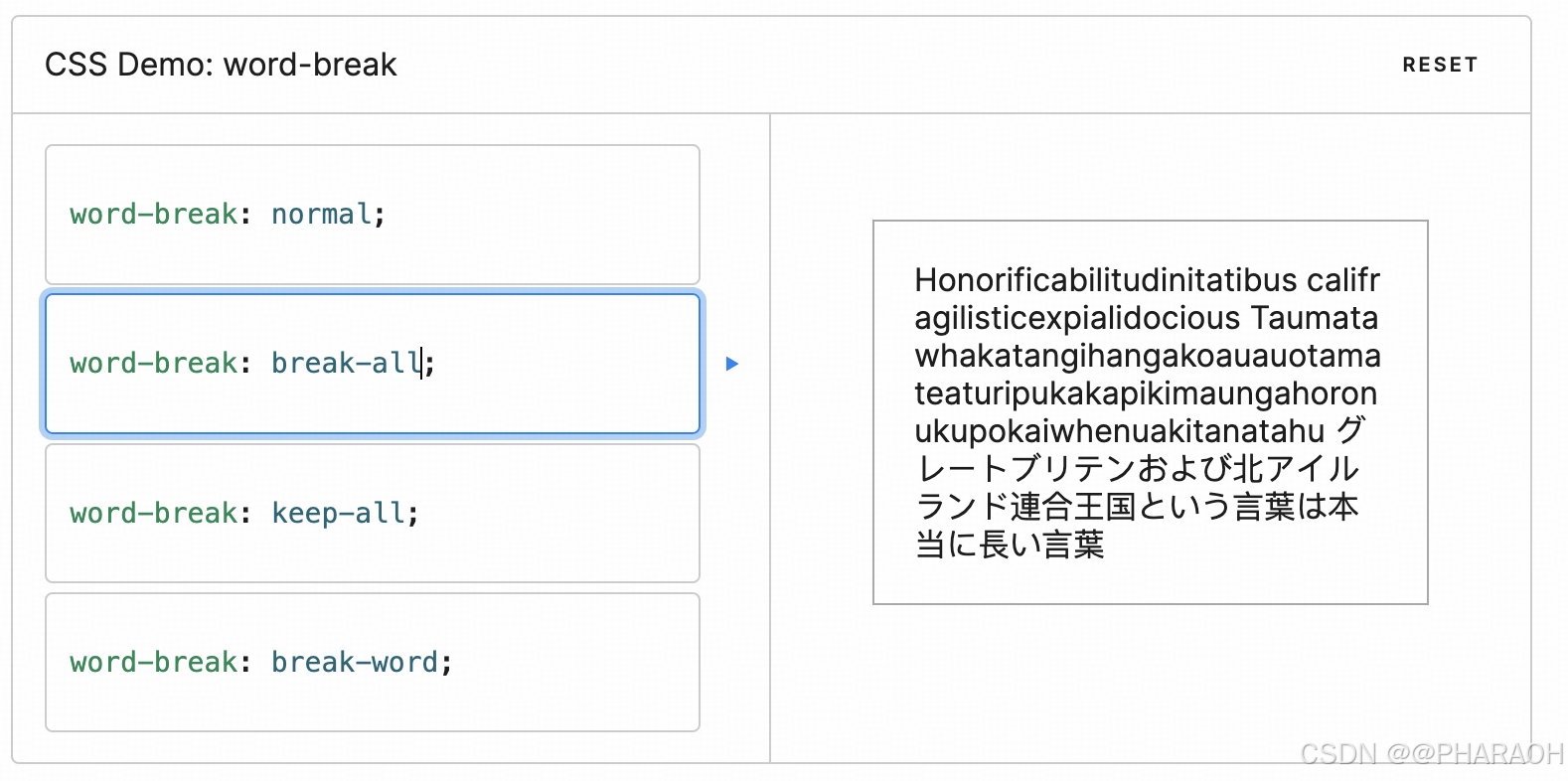Click the divider between editor and output panes
1568x781 pixels.
pos(772,427)
